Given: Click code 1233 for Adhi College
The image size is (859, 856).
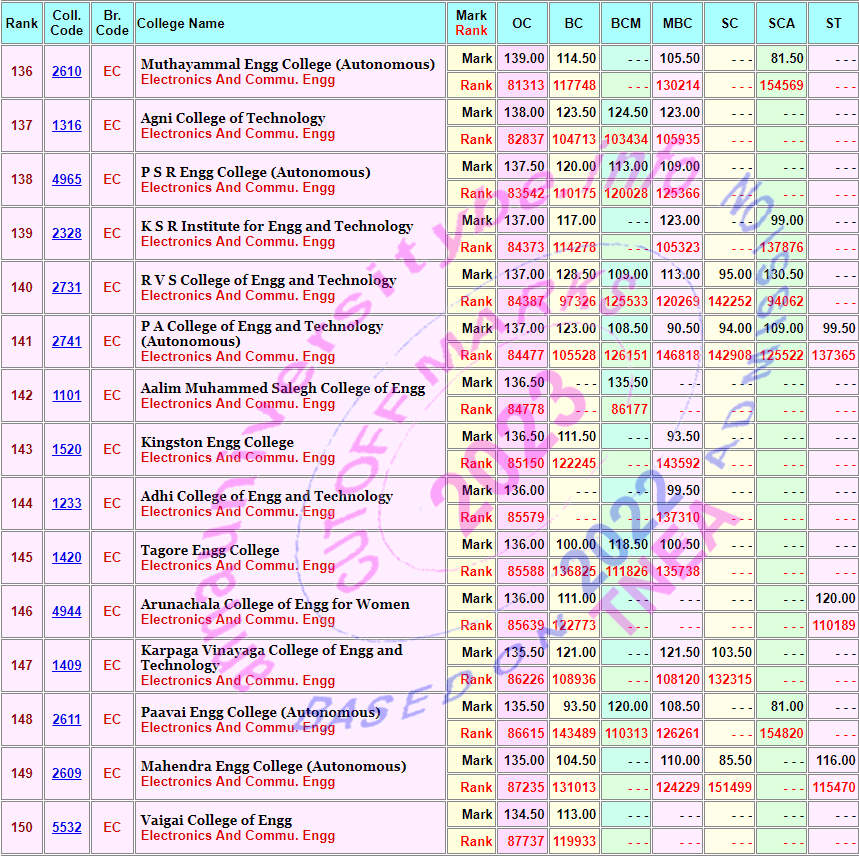Looking at the screenshot, I should click(x=67, y=504).
